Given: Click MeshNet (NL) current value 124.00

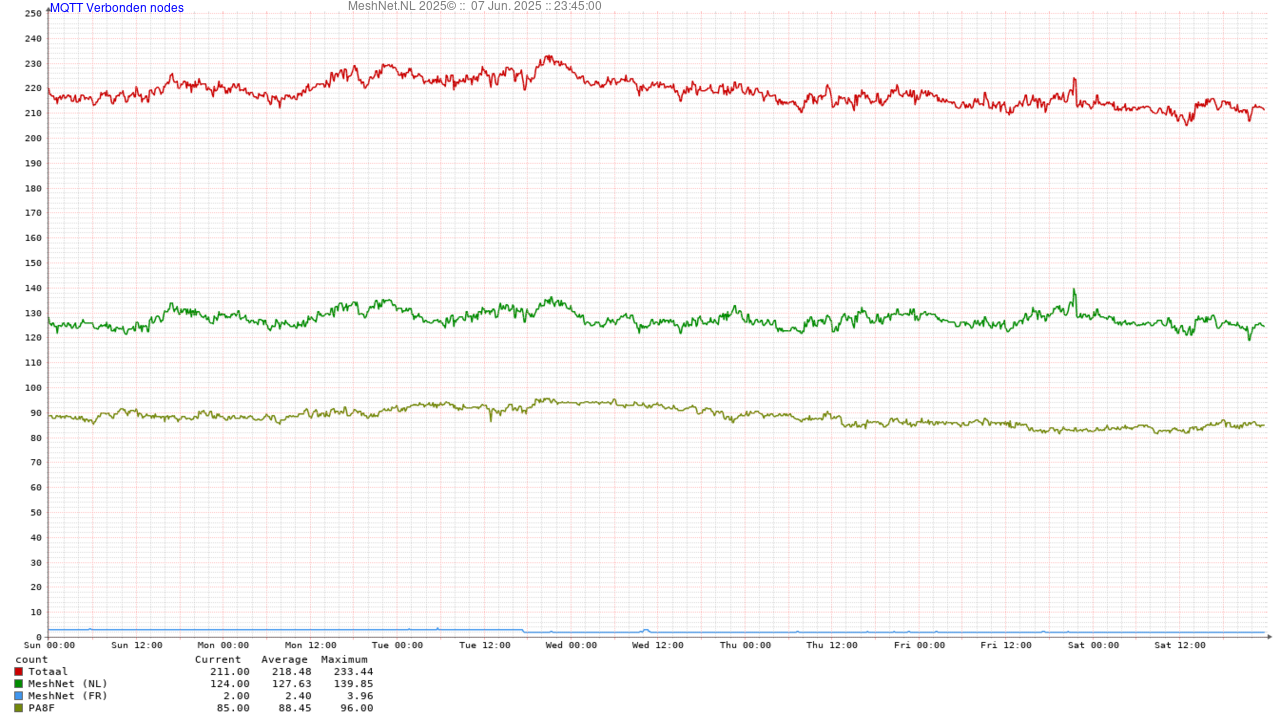Looking at the screenshot, I should [230, 684].
